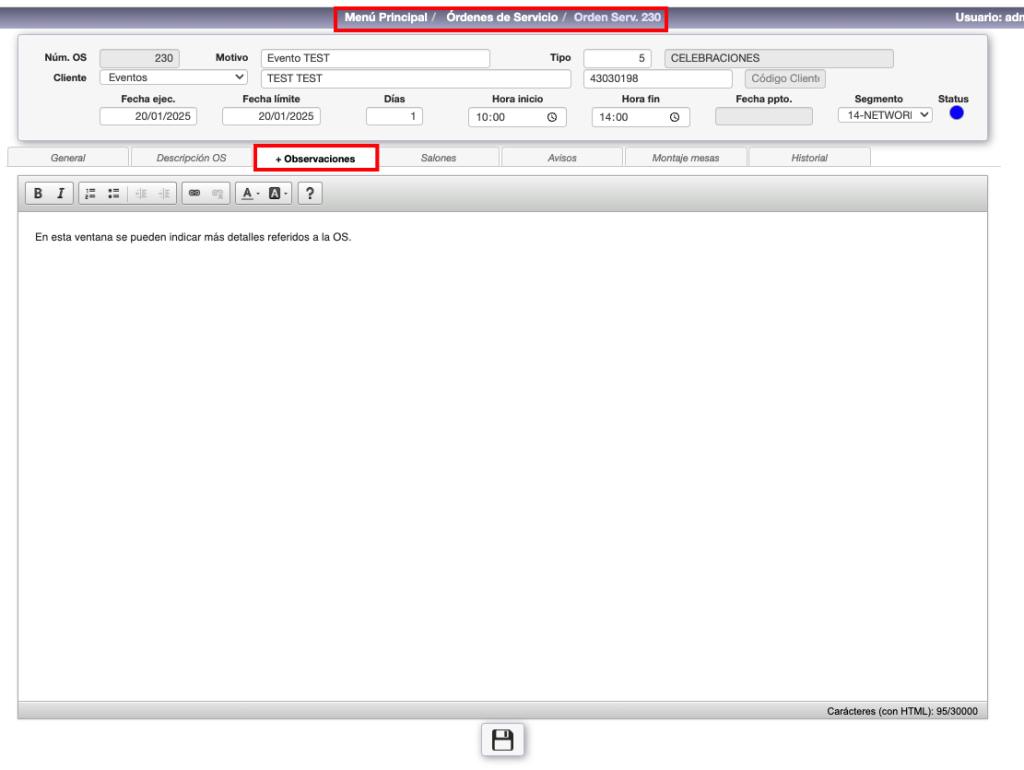The width and height of the screenshot is (1024, 770).
Task: Open the text color dropdown
Action: pos(250,194)
